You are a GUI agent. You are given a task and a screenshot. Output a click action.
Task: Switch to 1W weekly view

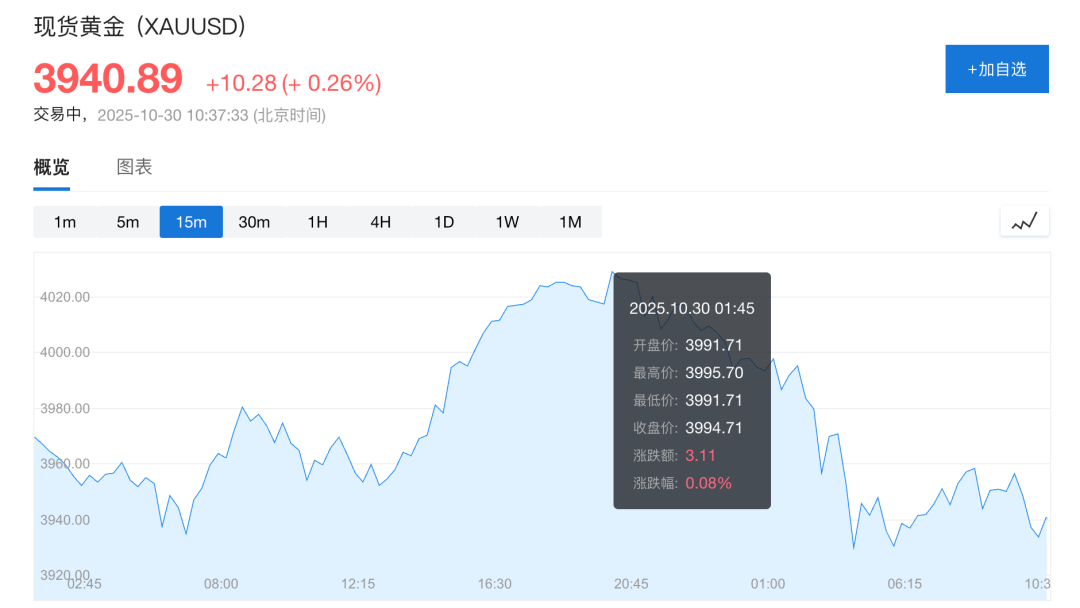click(x=507, y=222)
